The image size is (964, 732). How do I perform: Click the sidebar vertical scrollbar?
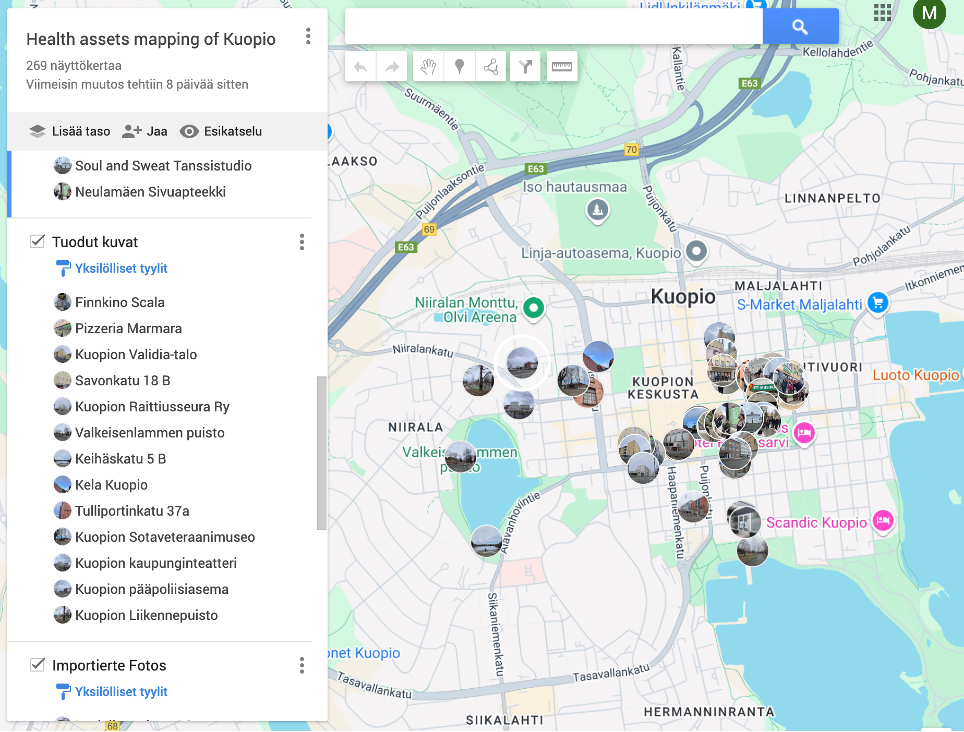click(x=321, y=453)
